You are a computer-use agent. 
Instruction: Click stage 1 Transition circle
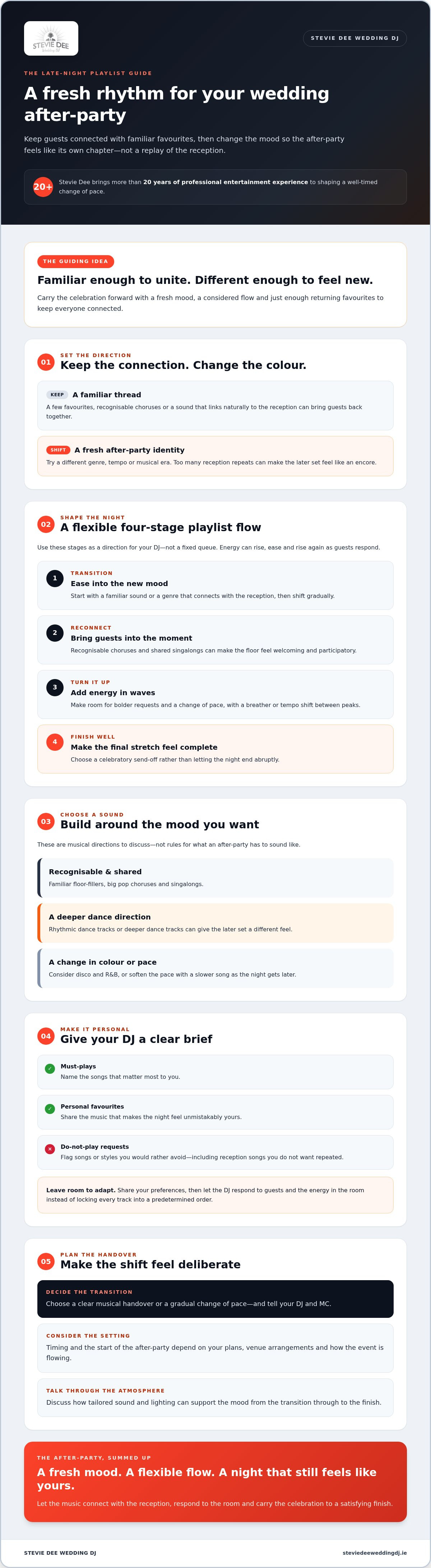[x=55, y=578]
